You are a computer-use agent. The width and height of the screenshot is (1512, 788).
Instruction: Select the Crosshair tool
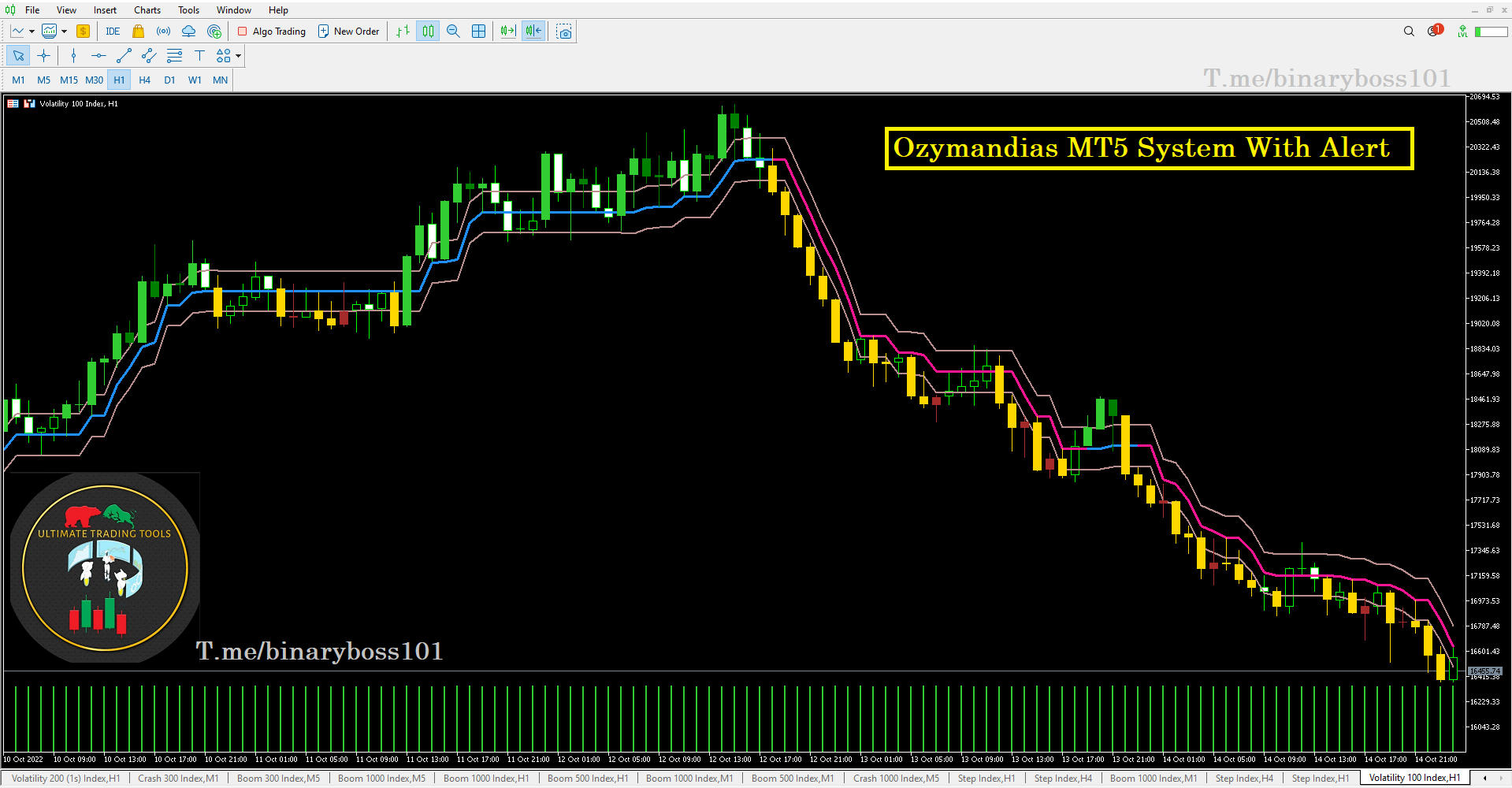click(x=43, y=56)
